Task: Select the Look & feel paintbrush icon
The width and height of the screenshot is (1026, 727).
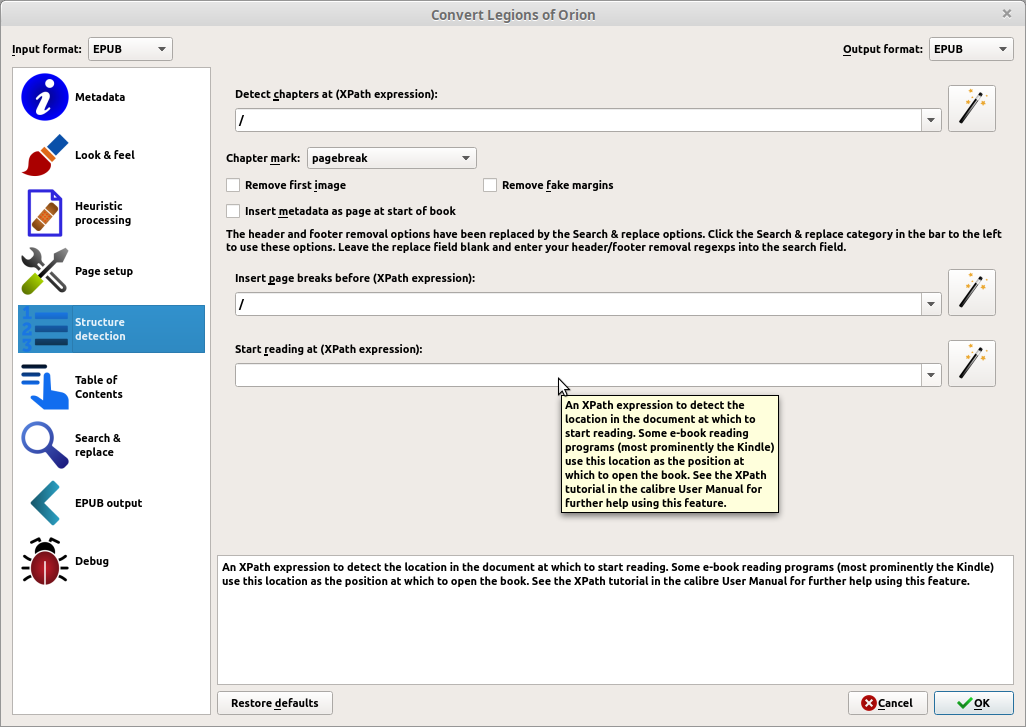Action: click(x=44, y=155)
